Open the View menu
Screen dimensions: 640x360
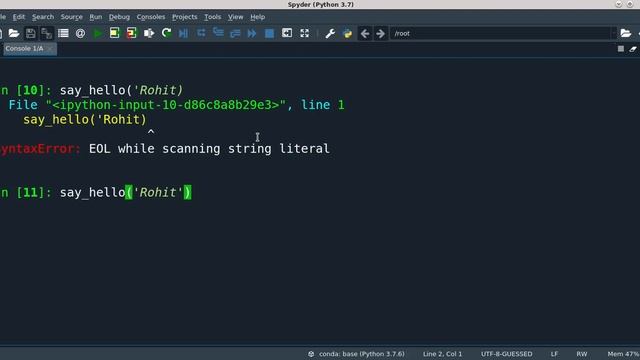[x=235, y=17]
